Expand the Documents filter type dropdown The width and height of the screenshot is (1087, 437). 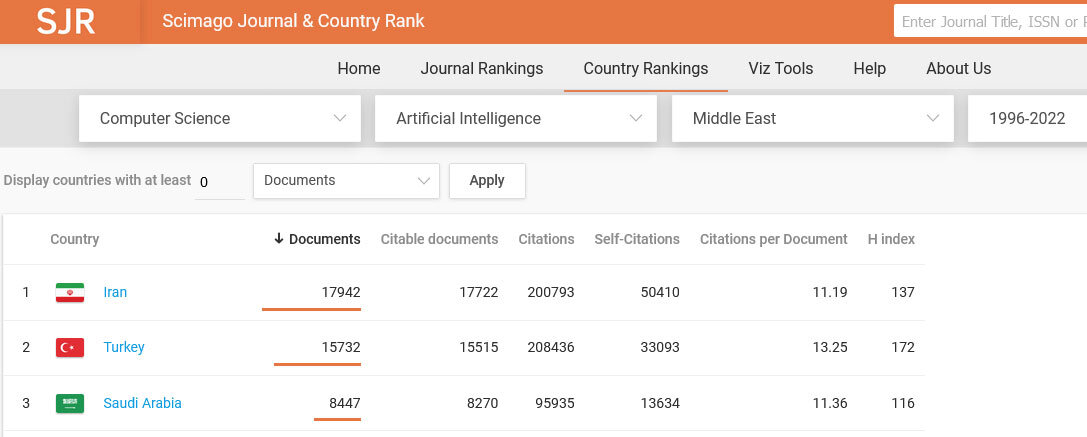point(346,181)
